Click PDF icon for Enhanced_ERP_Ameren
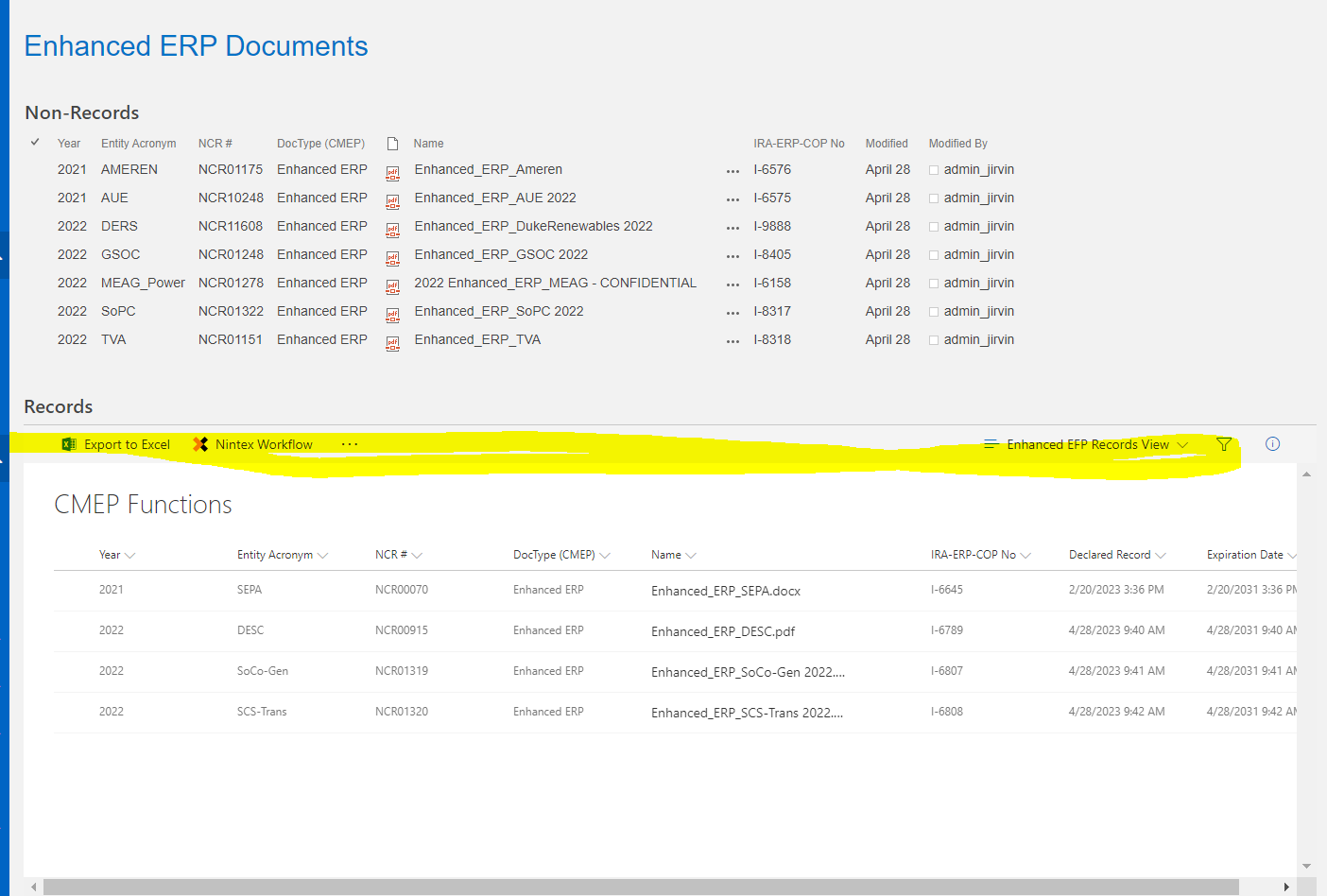The width and height of the screenshot is (1327, 896). (392, 172)
